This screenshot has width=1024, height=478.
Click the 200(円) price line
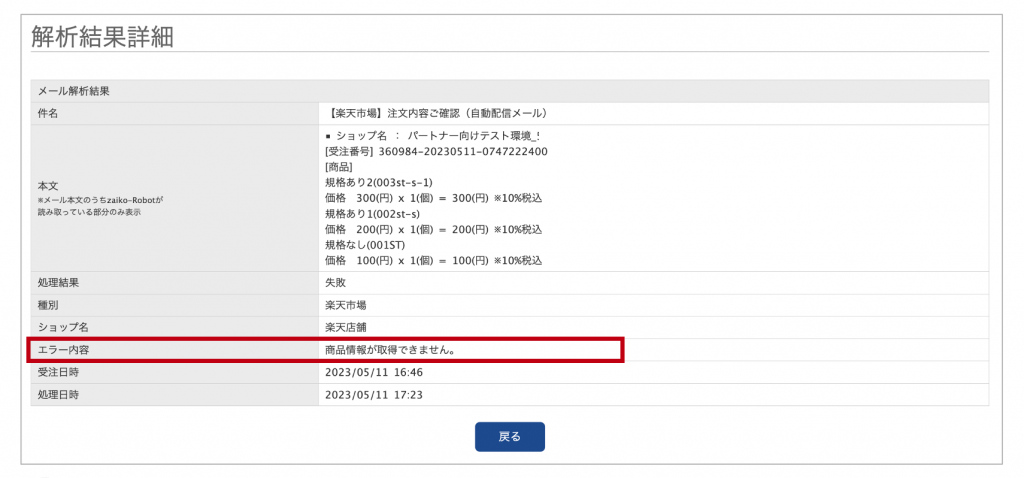pyautogui.click(x=433, y=229)
